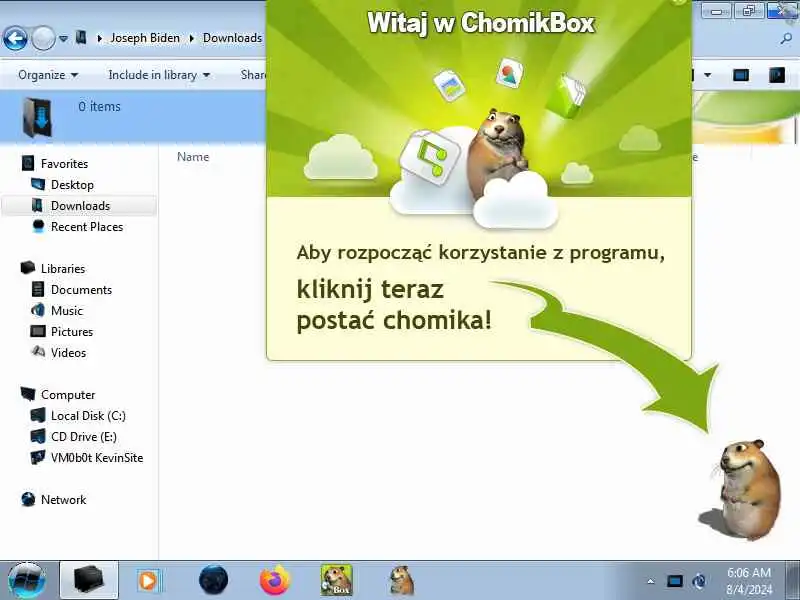Image resolution: width=800 pixels, height=600 pixels.
Task: Open CD Drive (E:)
Action: pyautogui.click(x=84, y=437)
